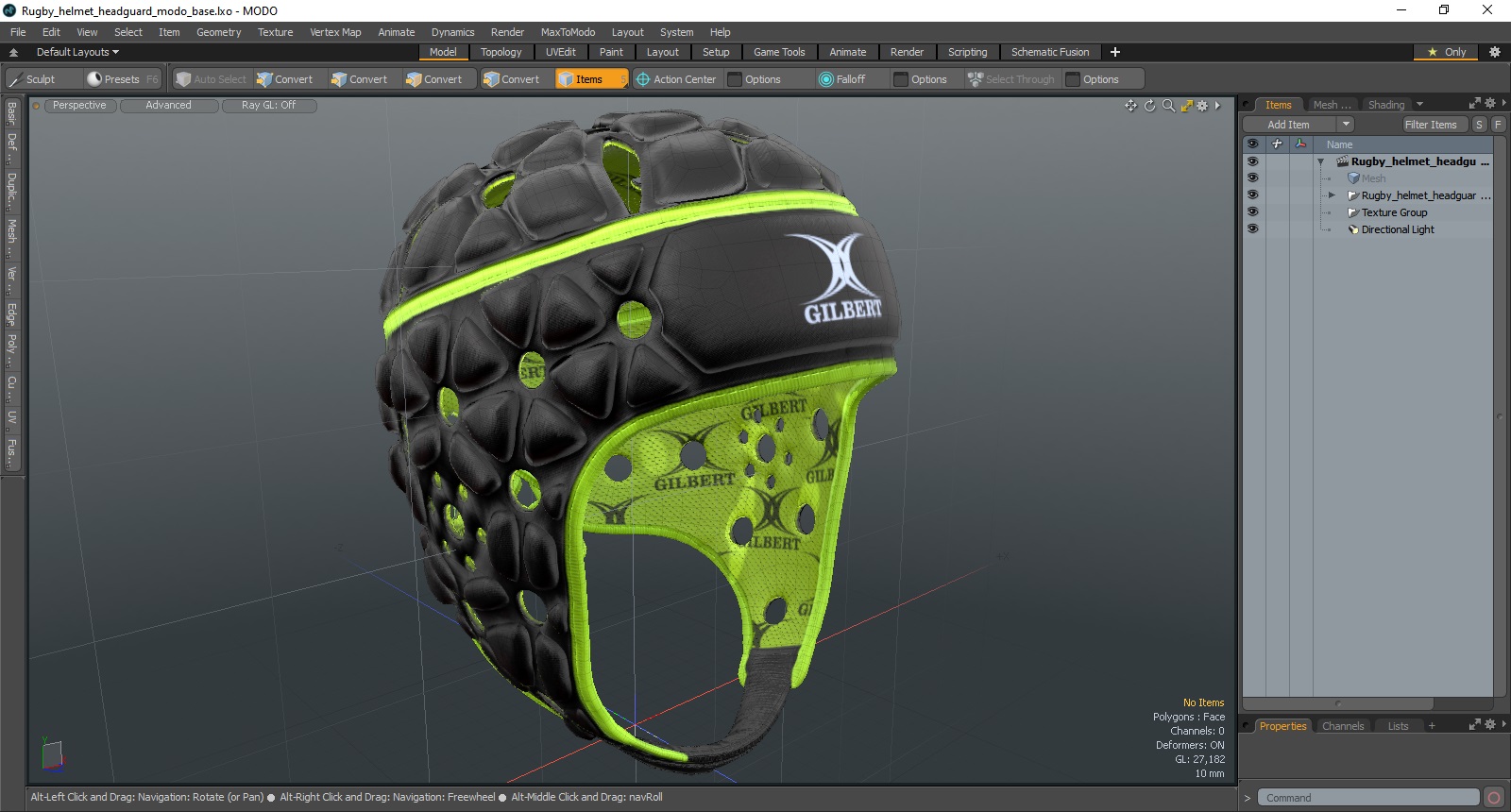This screenshot has width=1511, height=812.
Task: Open the extra tabs dropdown after Shading
Action: (x=1419, y=104)
